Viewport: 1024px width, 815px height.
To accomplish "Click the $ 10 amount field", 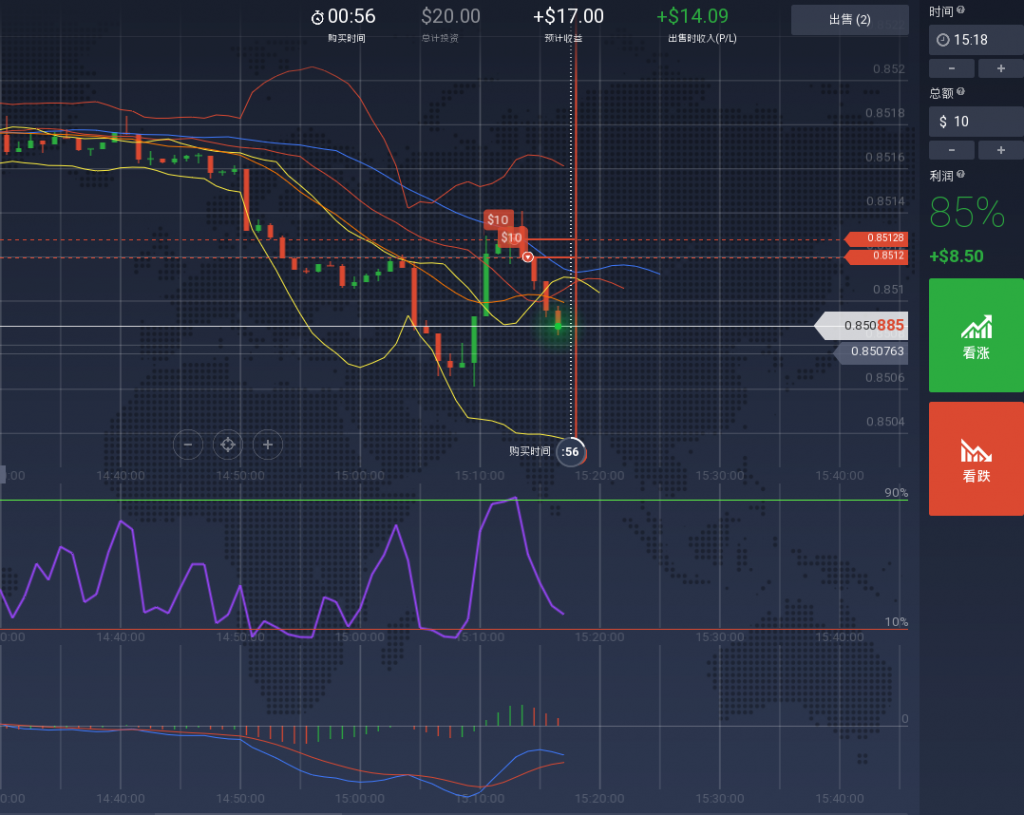I will point(975,121).
